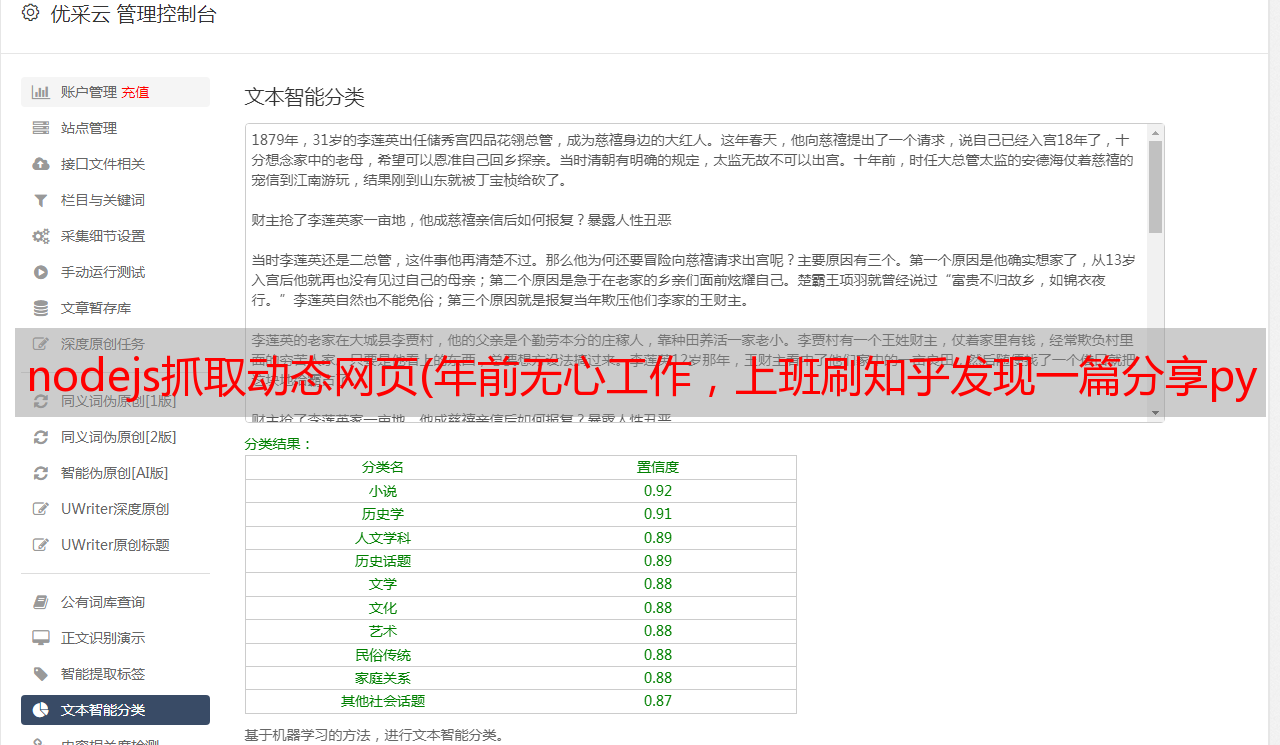The image size is (1280, 745).
Task: Click the server icon for 站点管理
Action: (41, 128)
